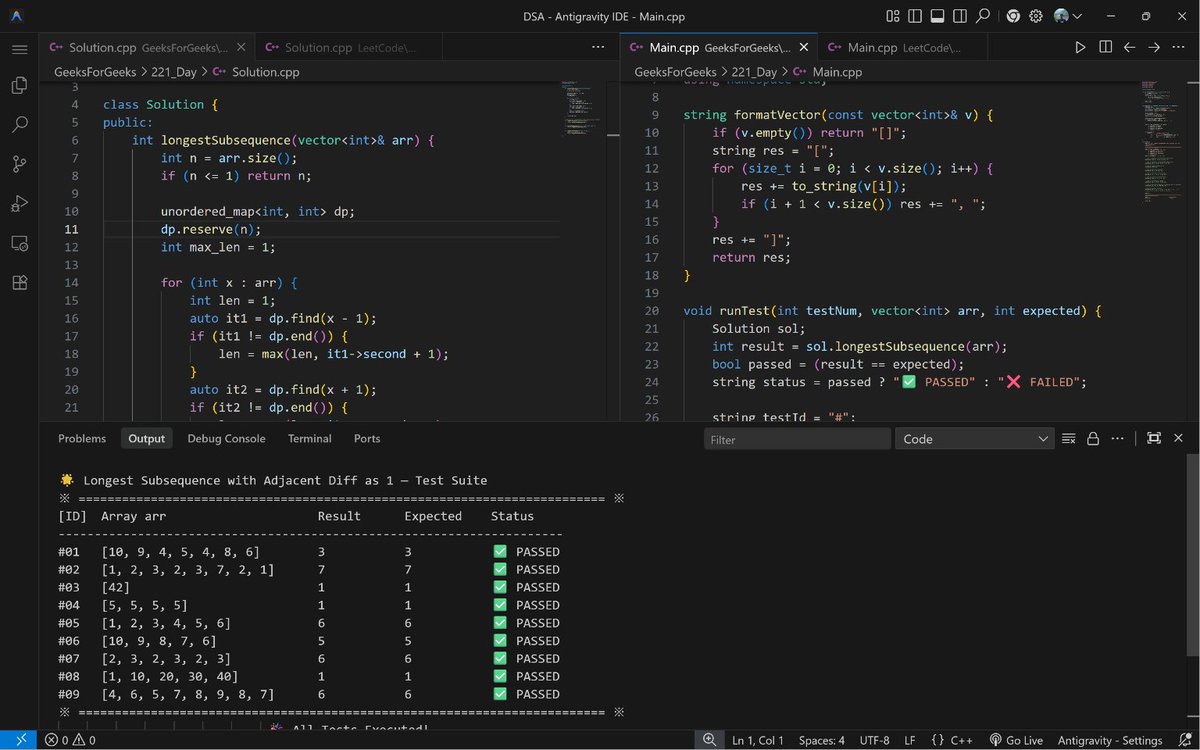
Task: Click the output row "#03 [42]"
Action: pos(310,587)
